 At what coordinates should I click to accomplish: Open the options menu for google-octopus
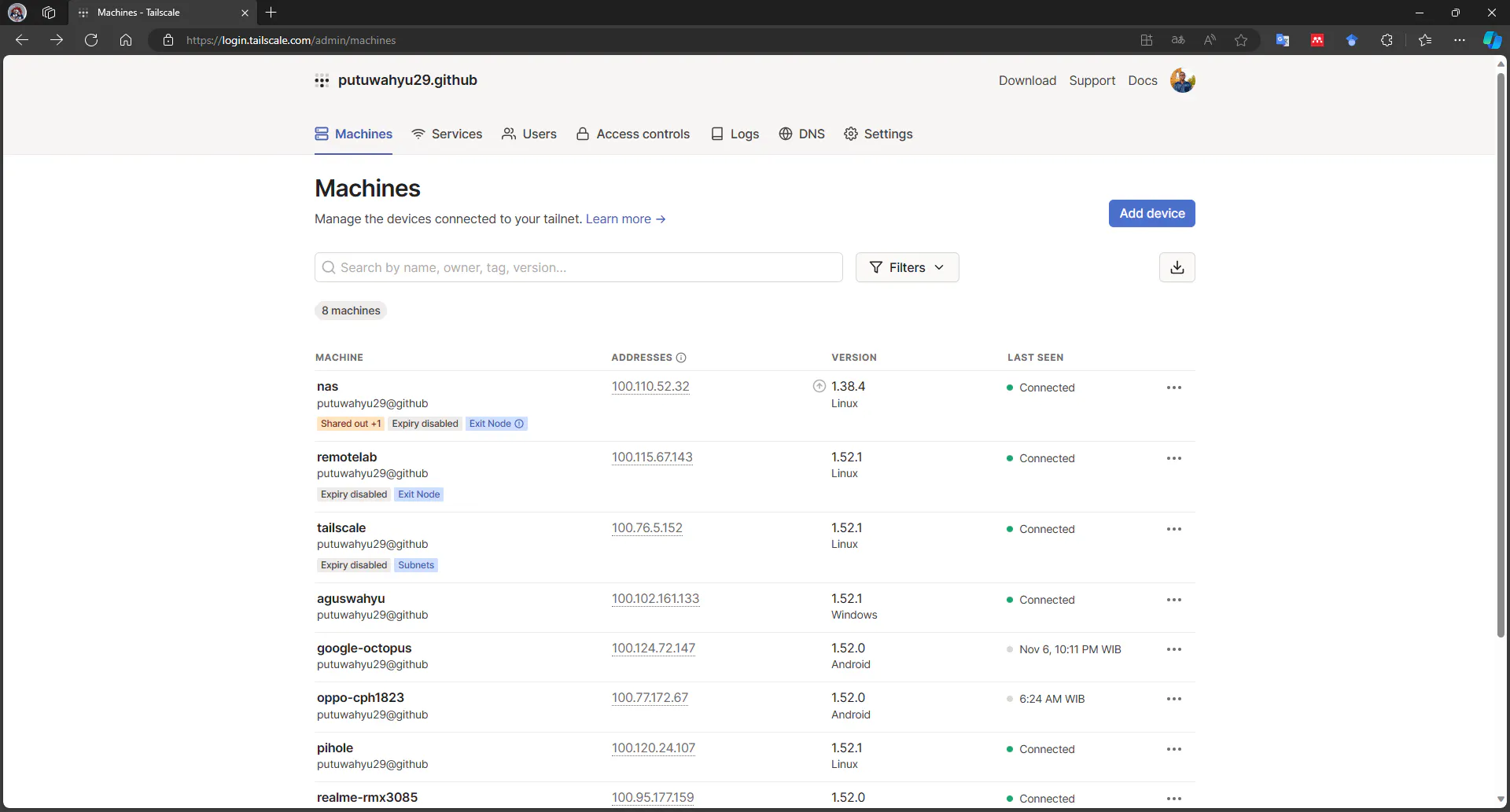click(1174, 649)
